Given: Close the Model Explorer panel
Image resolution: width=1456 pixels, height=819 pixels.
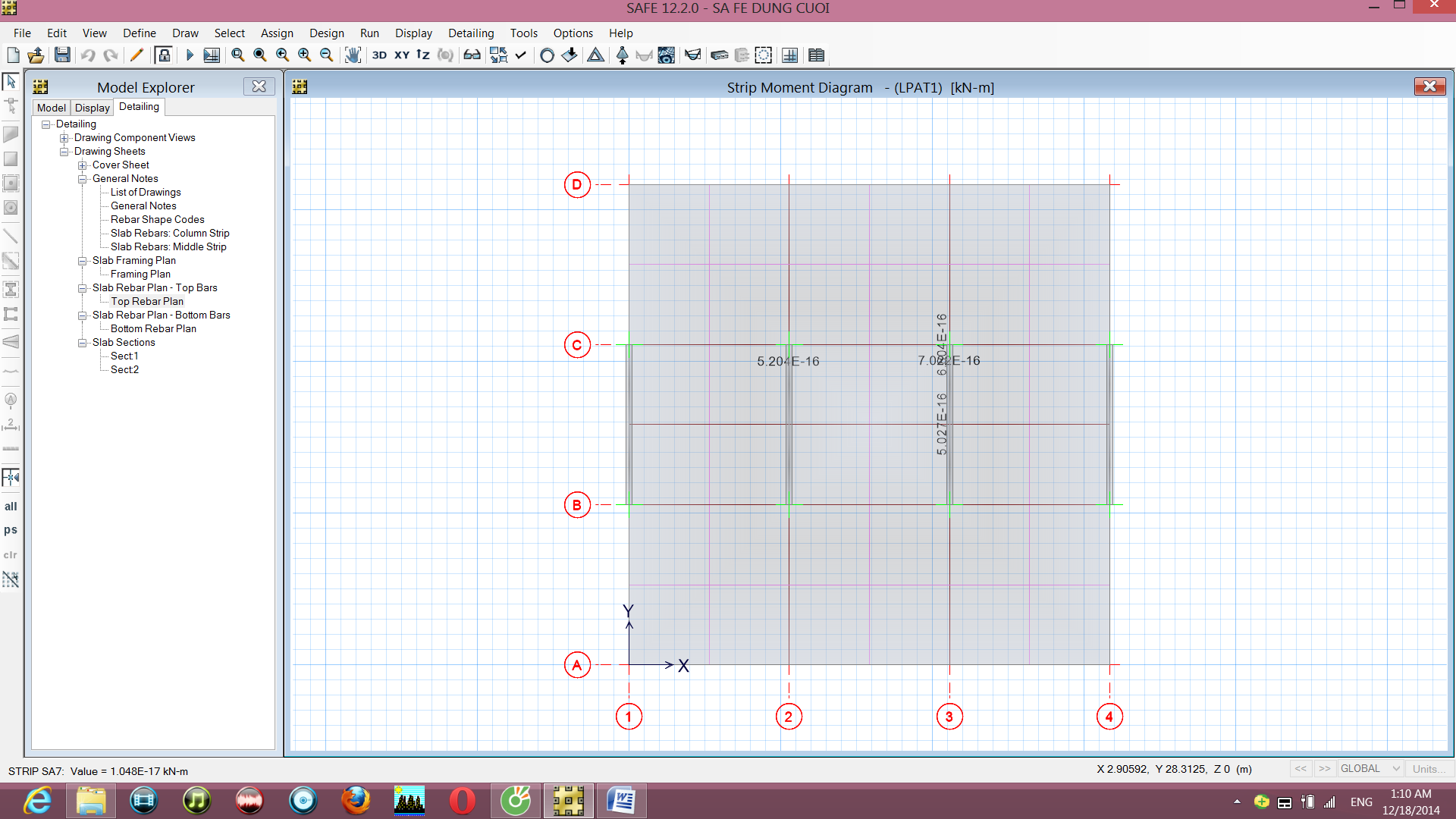Looking at the screenshot, I should (x=259, y=86).
